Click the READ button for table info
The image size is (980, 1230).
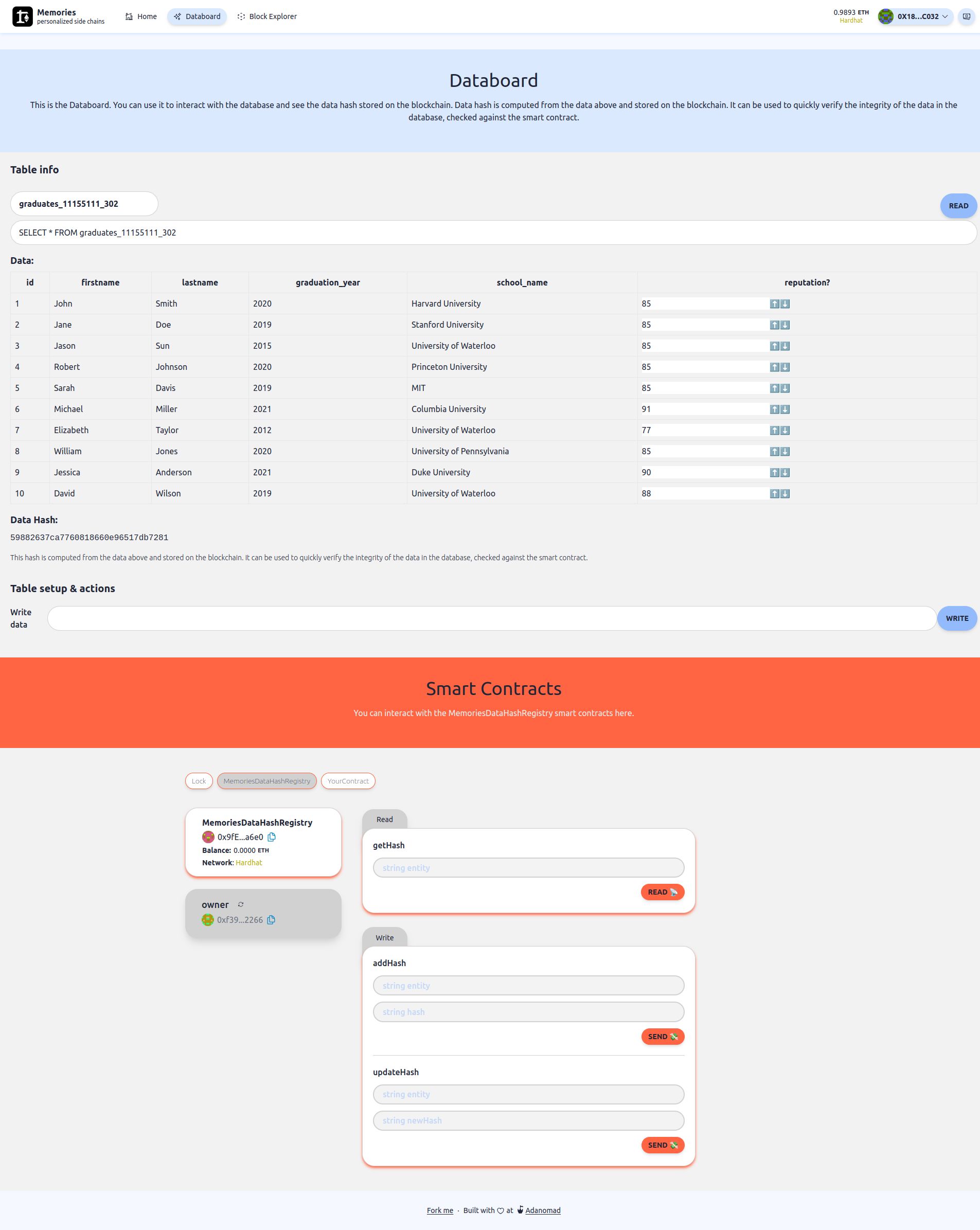click(x=958, y=206)
